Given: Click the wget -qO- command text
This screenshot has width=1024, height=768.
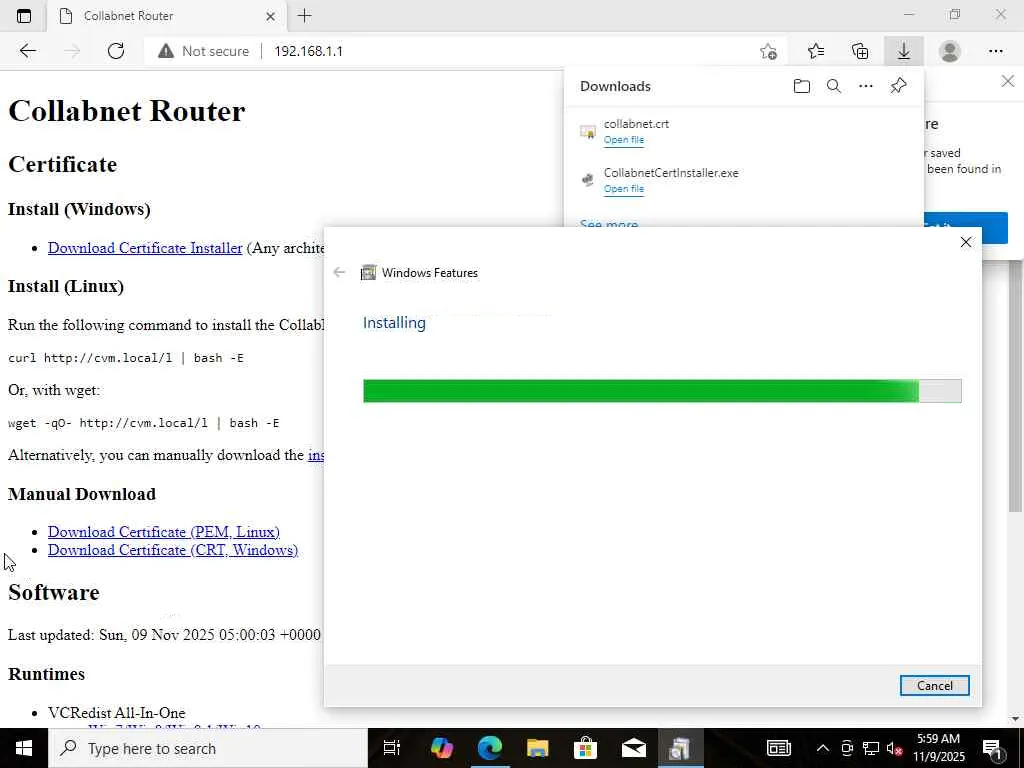Looking at the screenshot, I should [144, 423].
